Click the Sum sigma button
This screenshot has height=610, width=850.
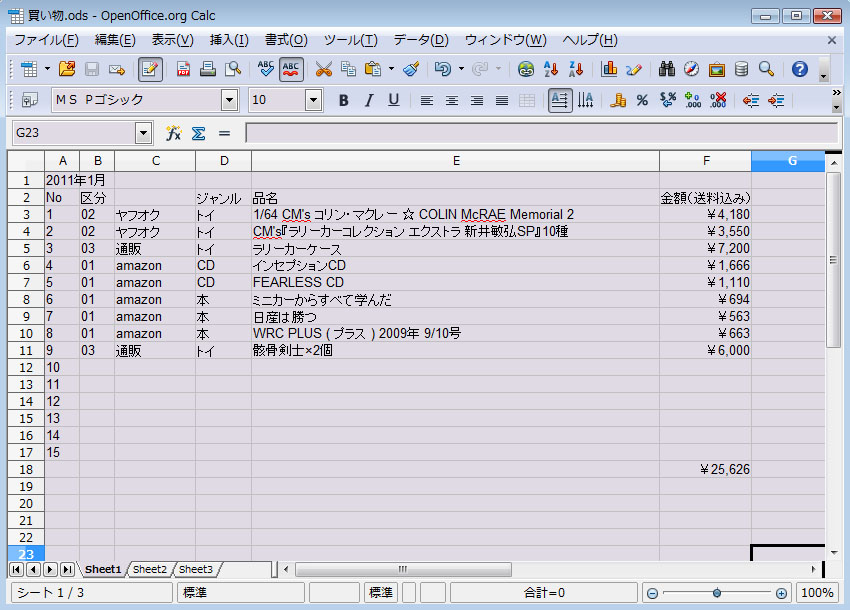198,133
